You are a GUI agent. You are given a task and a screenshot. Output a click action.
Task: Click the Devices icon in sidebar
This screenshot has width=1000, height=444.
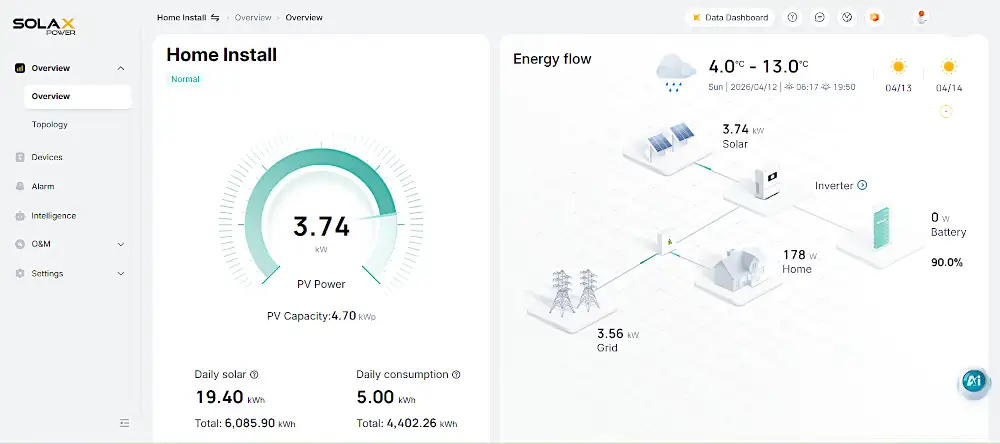point(19,157)
